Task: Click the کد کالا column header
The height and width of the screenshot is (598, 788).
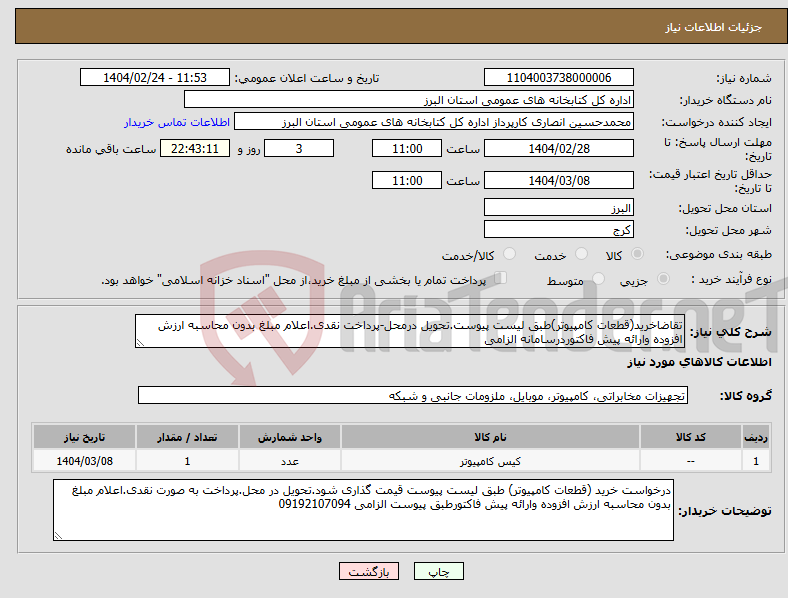Action: click(691, 437)
